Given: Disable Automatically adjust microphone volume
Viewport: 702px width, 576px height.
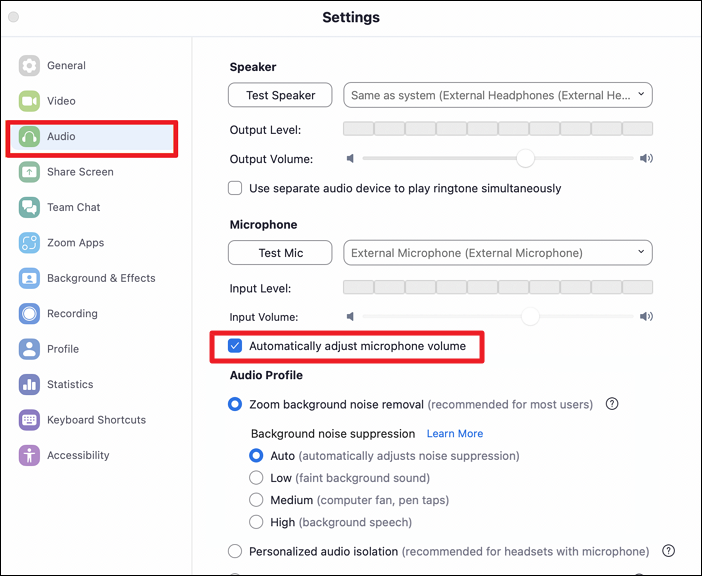Looking at the screenshot, I should 235,346.
